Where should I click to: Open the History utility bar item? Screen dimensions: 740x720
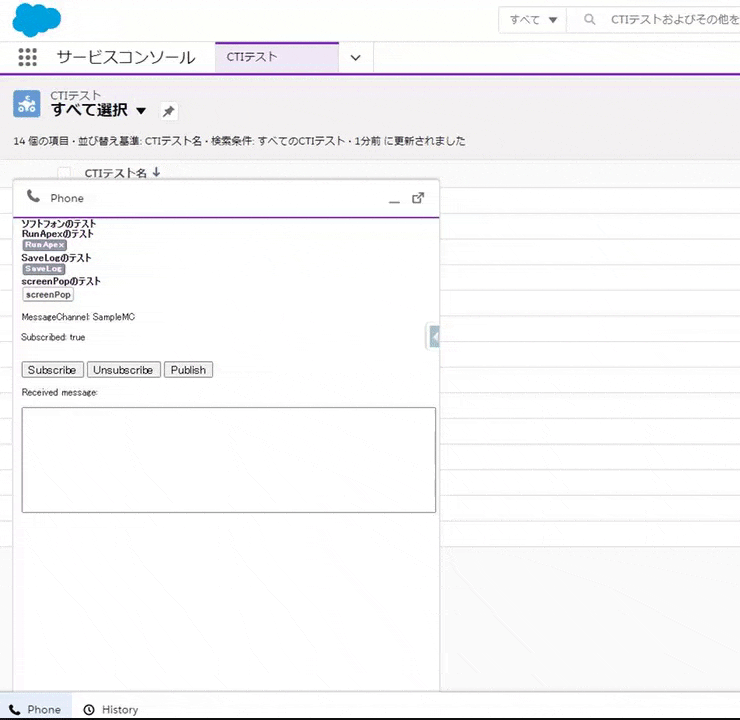(x=111, y=709)
